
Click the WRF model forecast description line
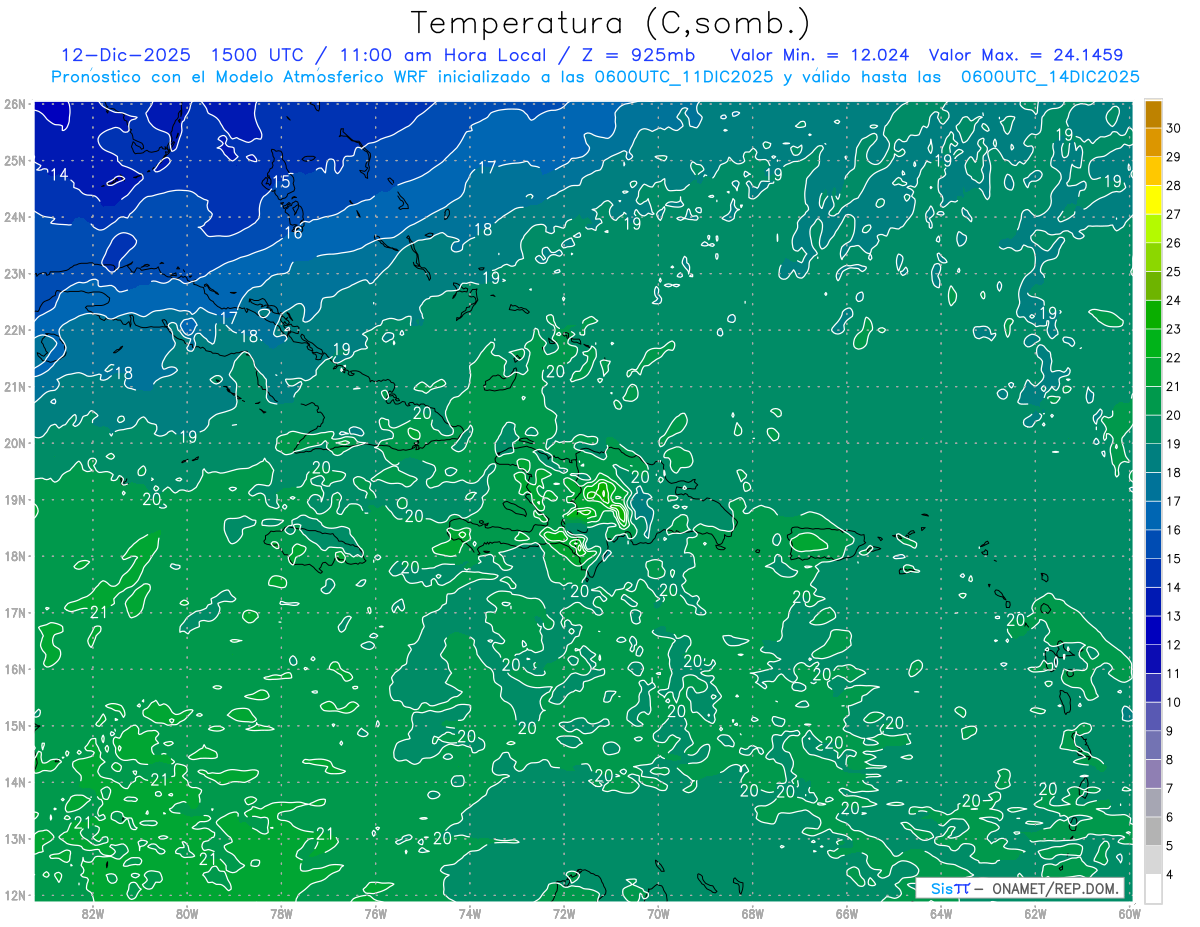595,76
